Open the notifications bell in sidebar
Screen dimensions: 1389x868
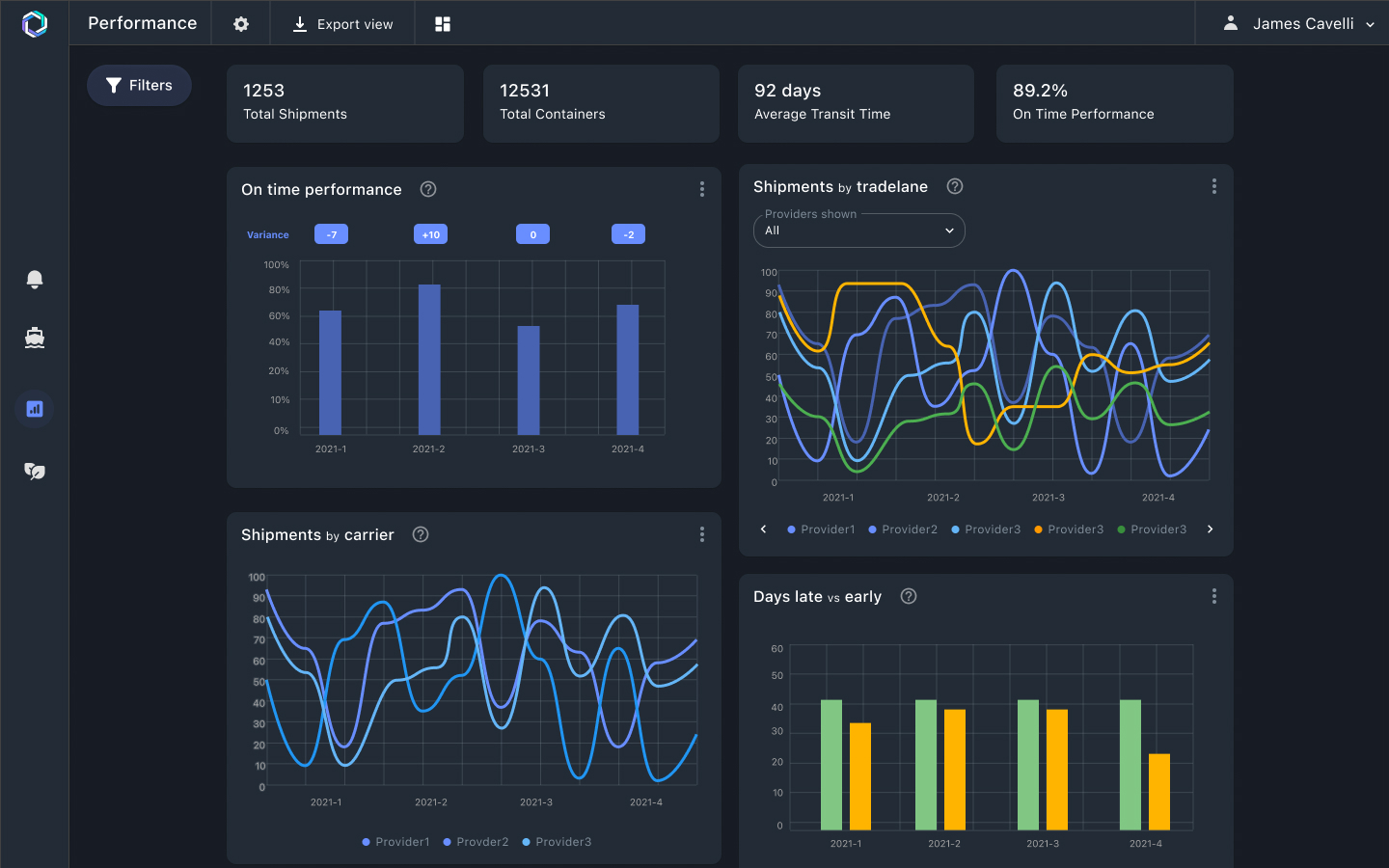point(34,279)
